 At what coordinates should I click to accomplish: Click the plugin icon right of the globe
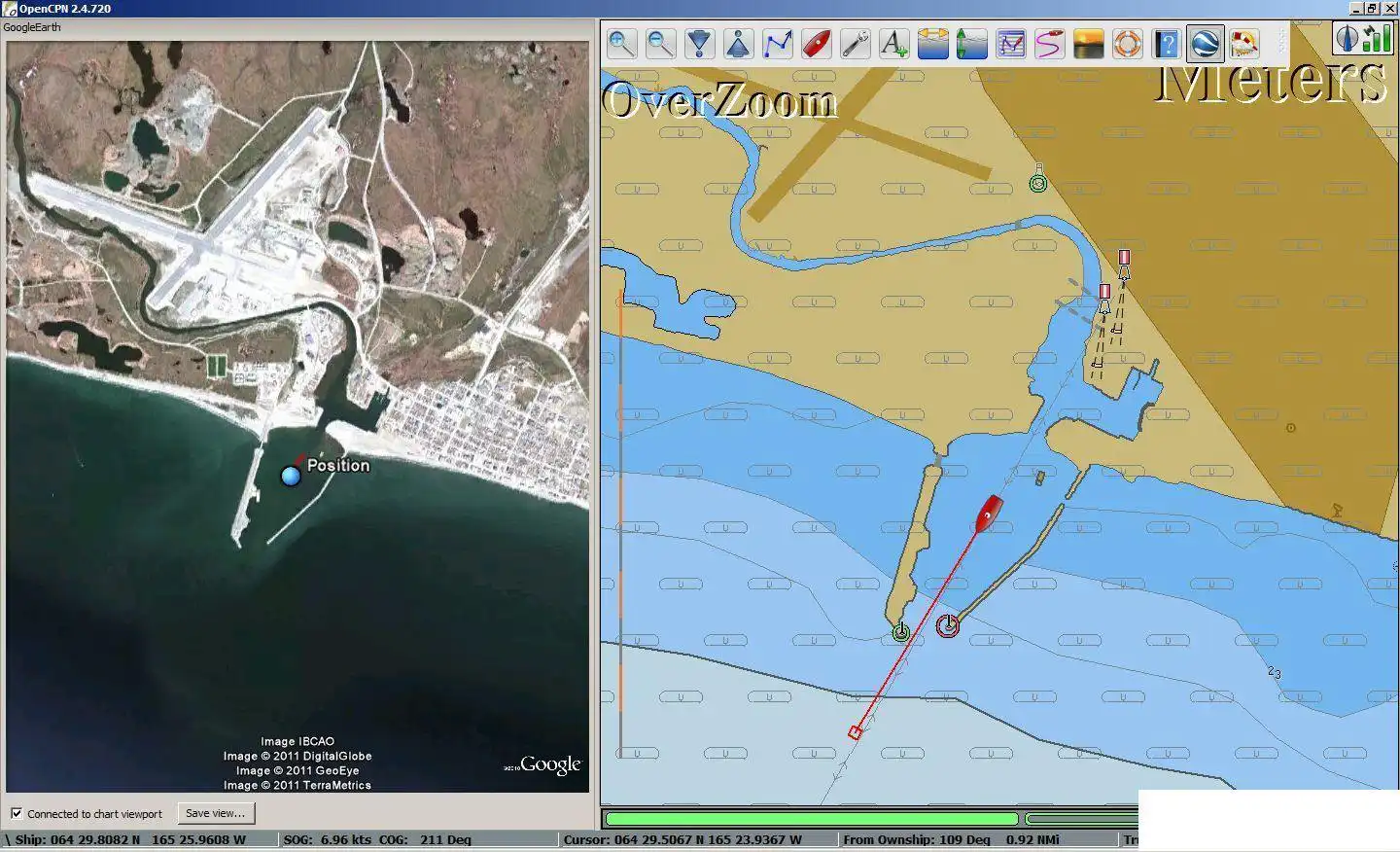coord(1244,44)
